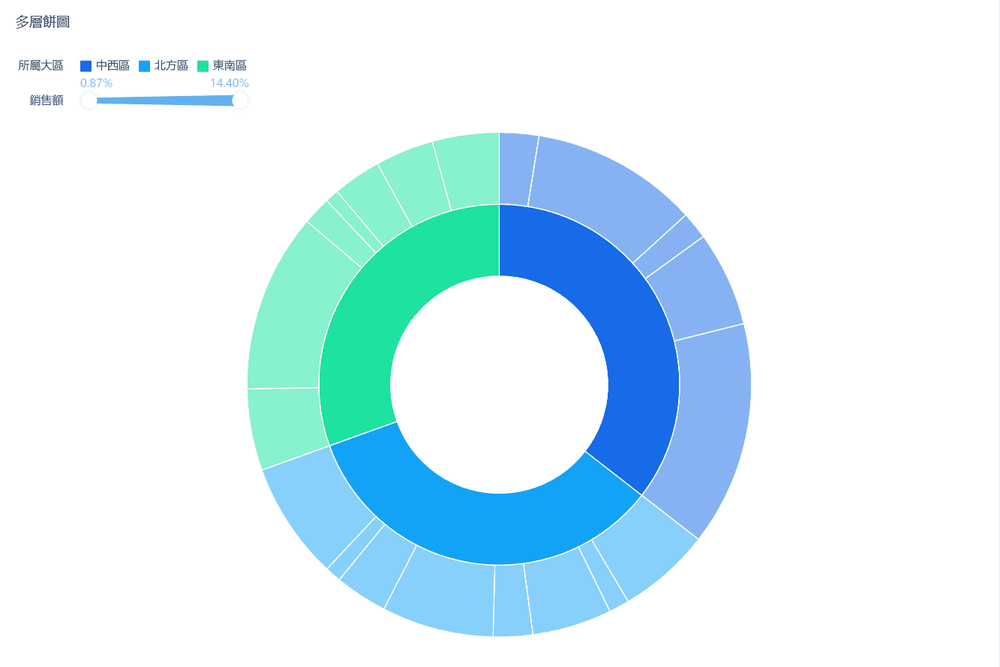Click the 14.40% maximum value label
The height and width of the screenshot is (667, 1000).
pos(230,83)
